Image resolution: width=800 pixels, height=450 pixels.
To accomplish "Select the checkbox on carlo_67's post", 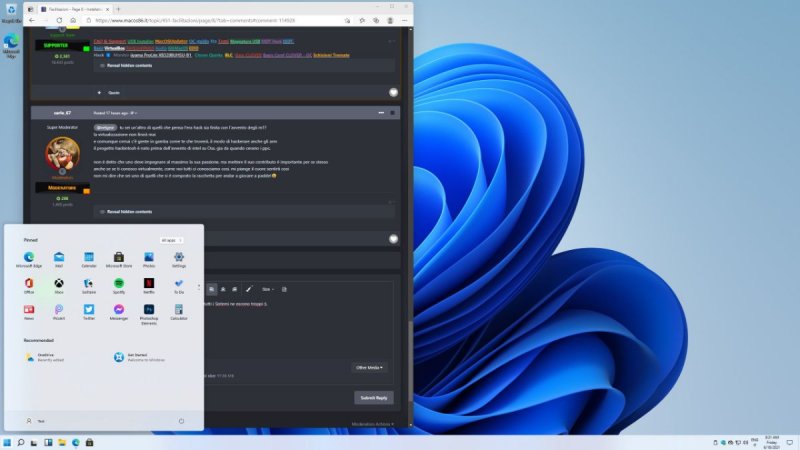I will [392, 112].
